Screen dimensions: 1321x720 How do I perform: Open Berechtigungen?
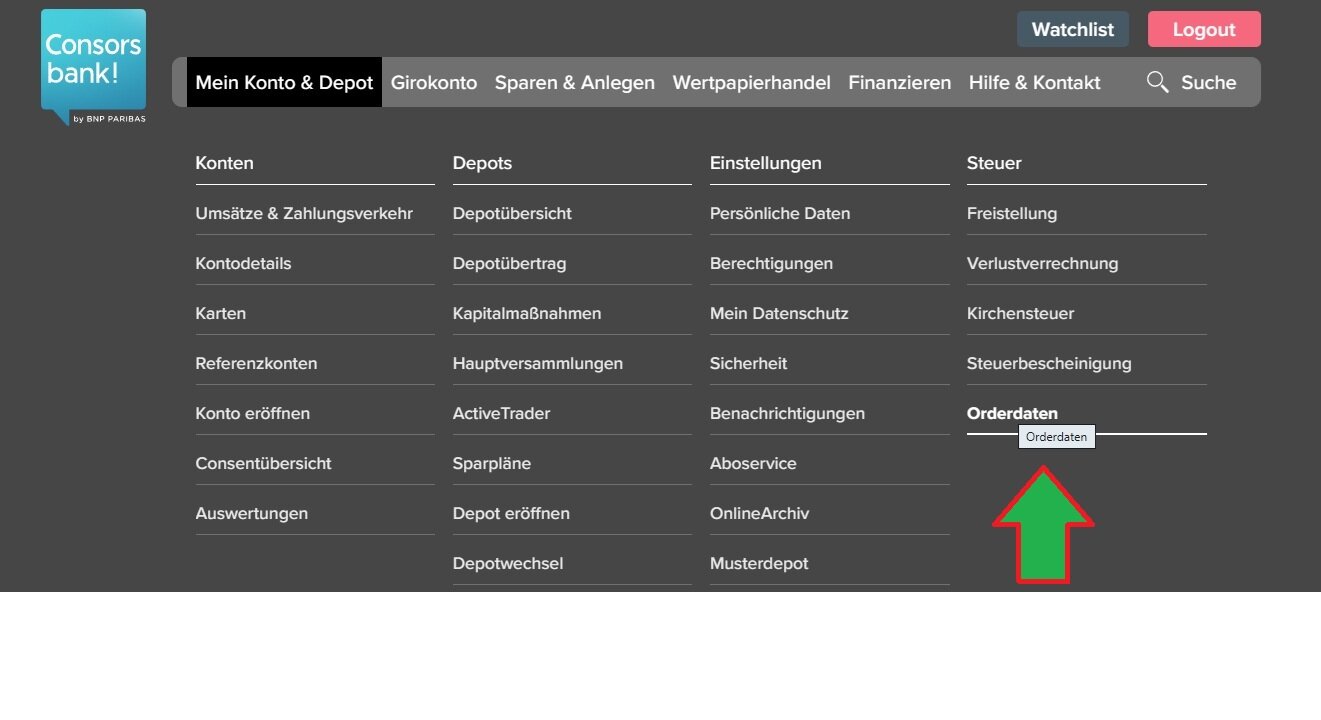(771, 263)
